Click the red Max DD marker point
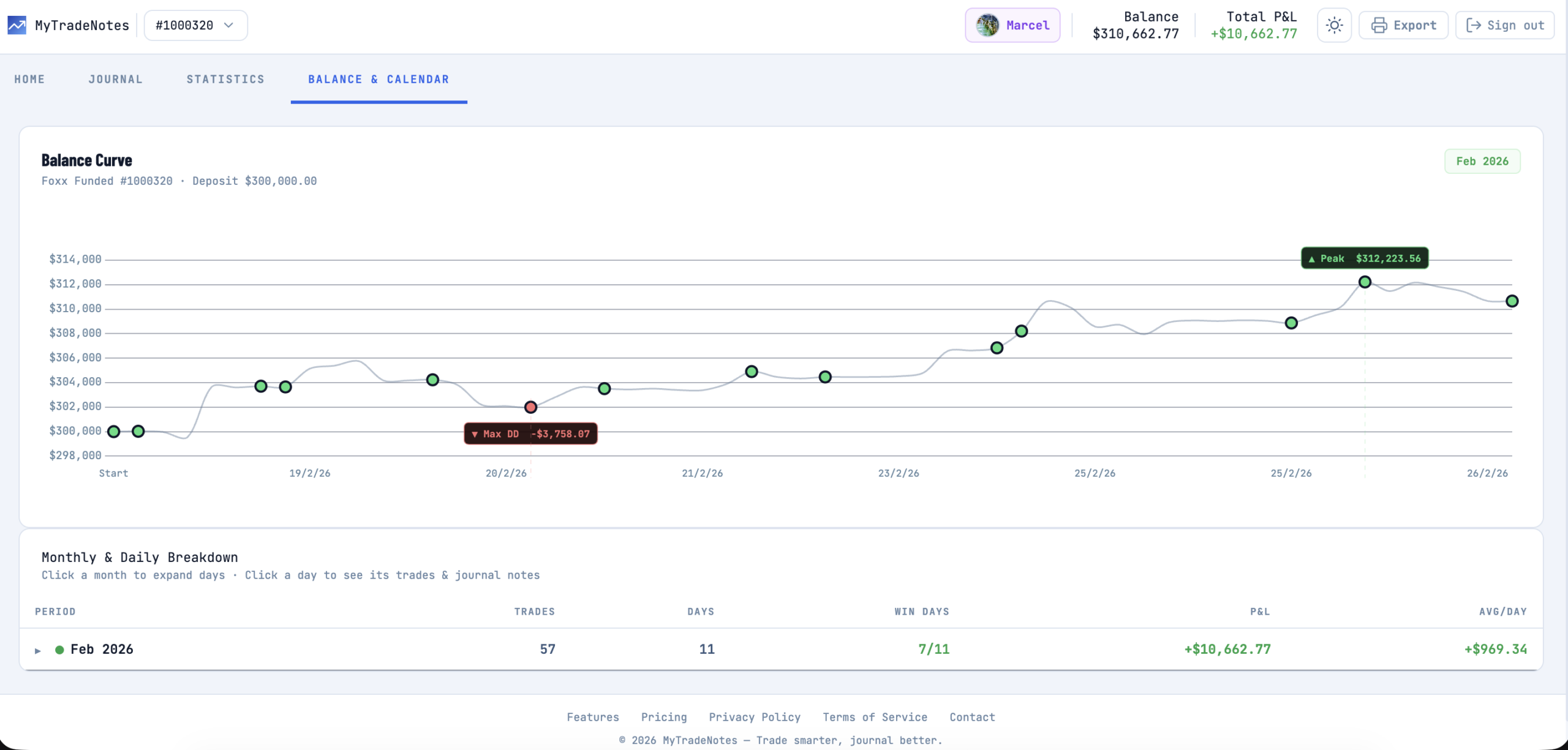 point(531,407)
